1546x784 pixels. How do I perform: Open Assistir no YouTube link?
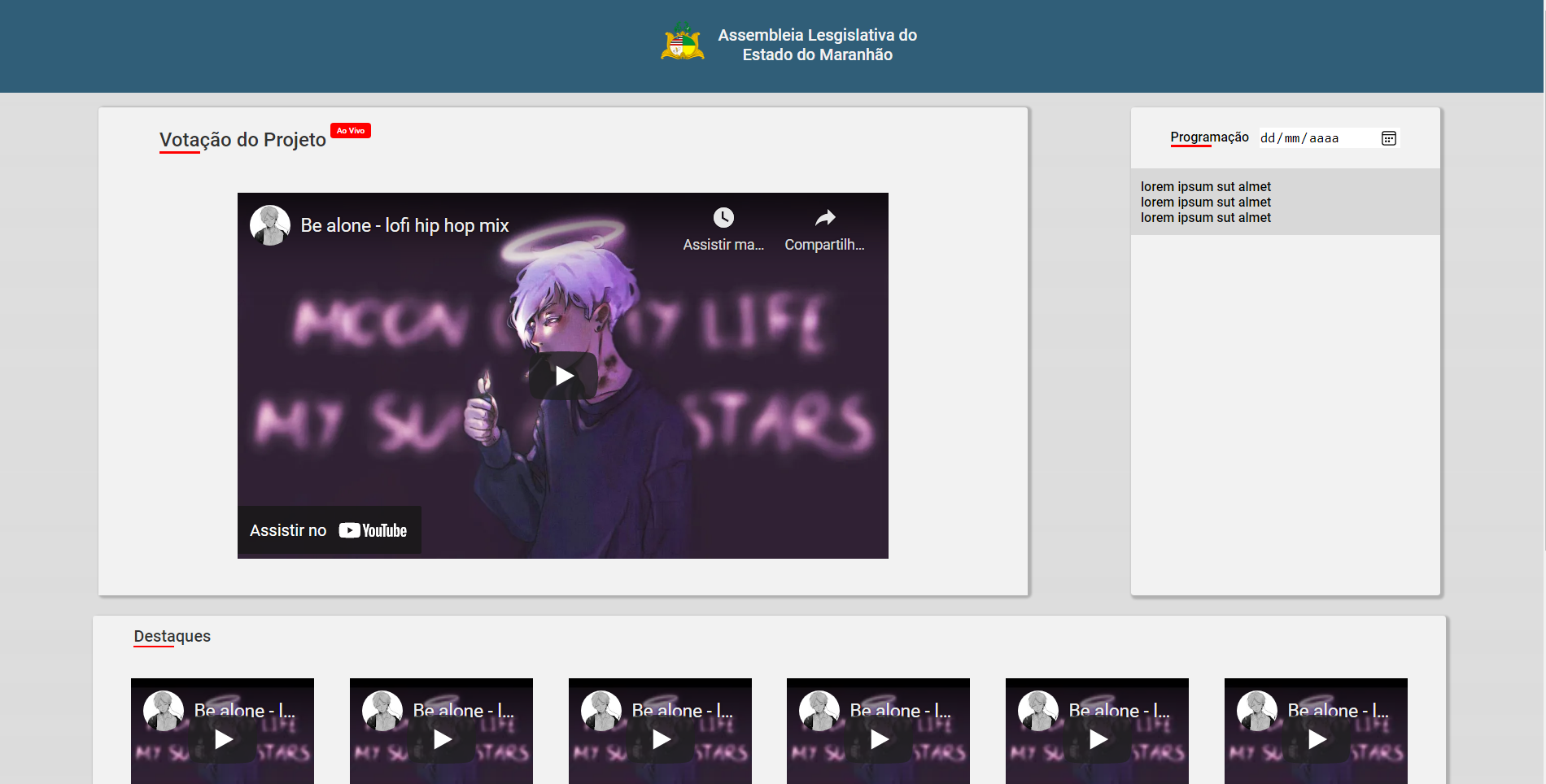pos(330,530)
